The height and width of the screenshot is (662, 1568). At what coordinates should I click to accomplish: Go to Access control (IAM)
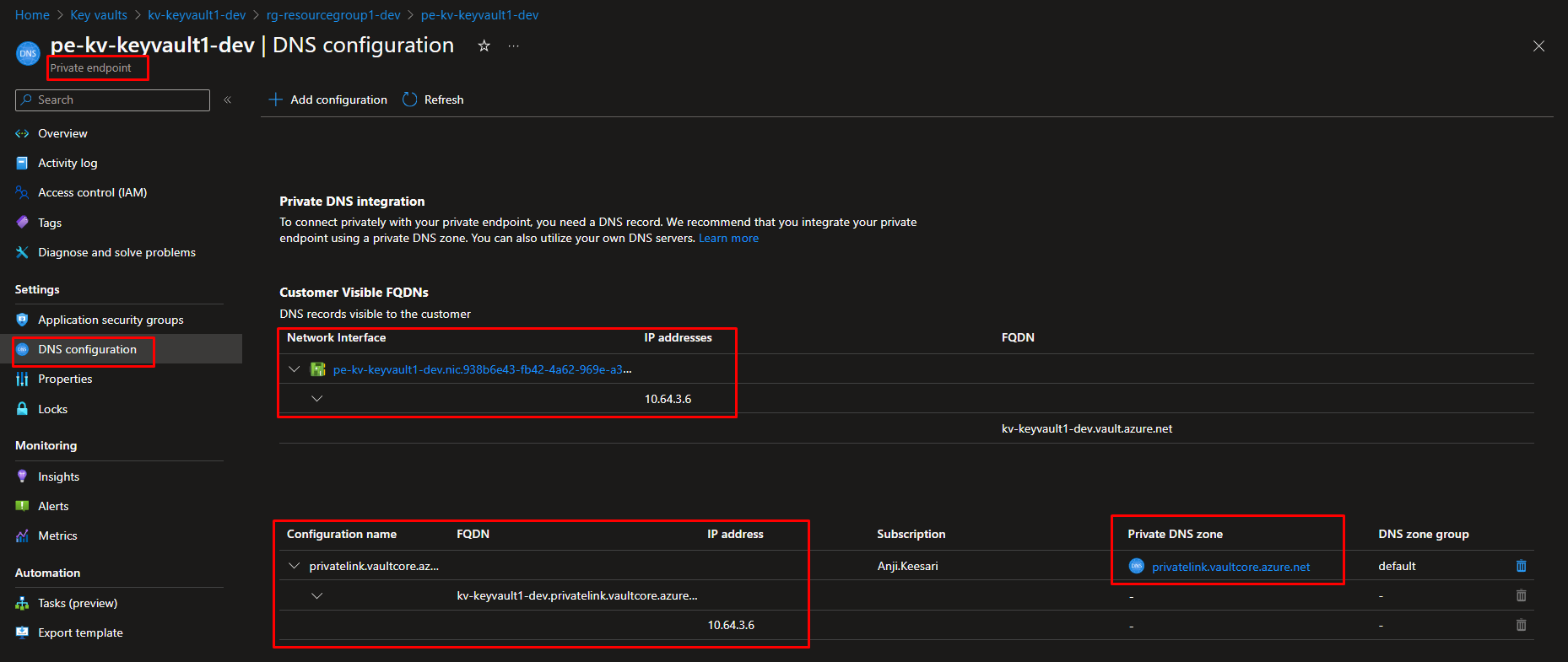click(92, 192)
